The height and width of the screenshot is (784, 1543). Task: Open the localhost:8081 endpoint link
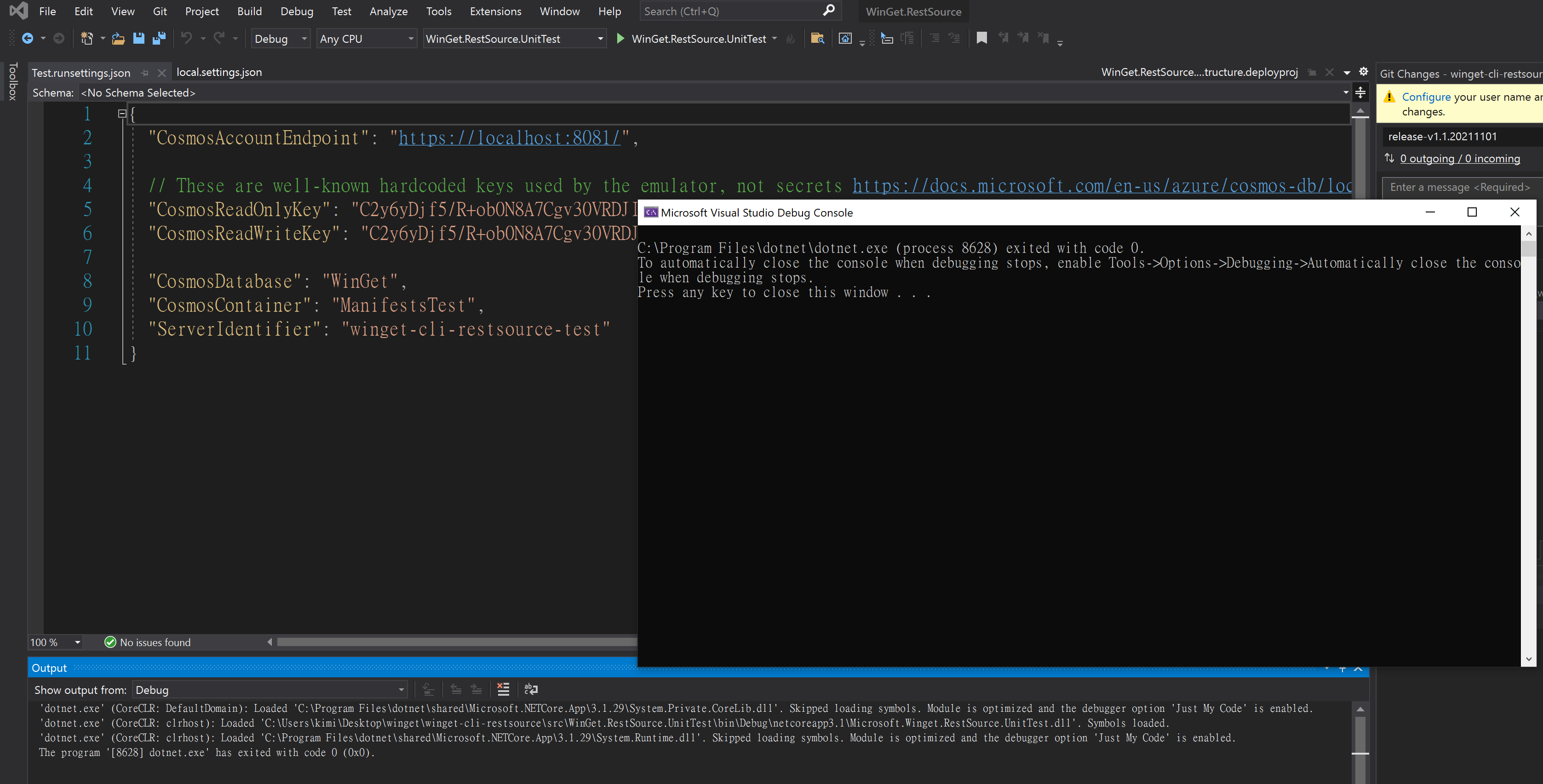[x=509, y=138]
